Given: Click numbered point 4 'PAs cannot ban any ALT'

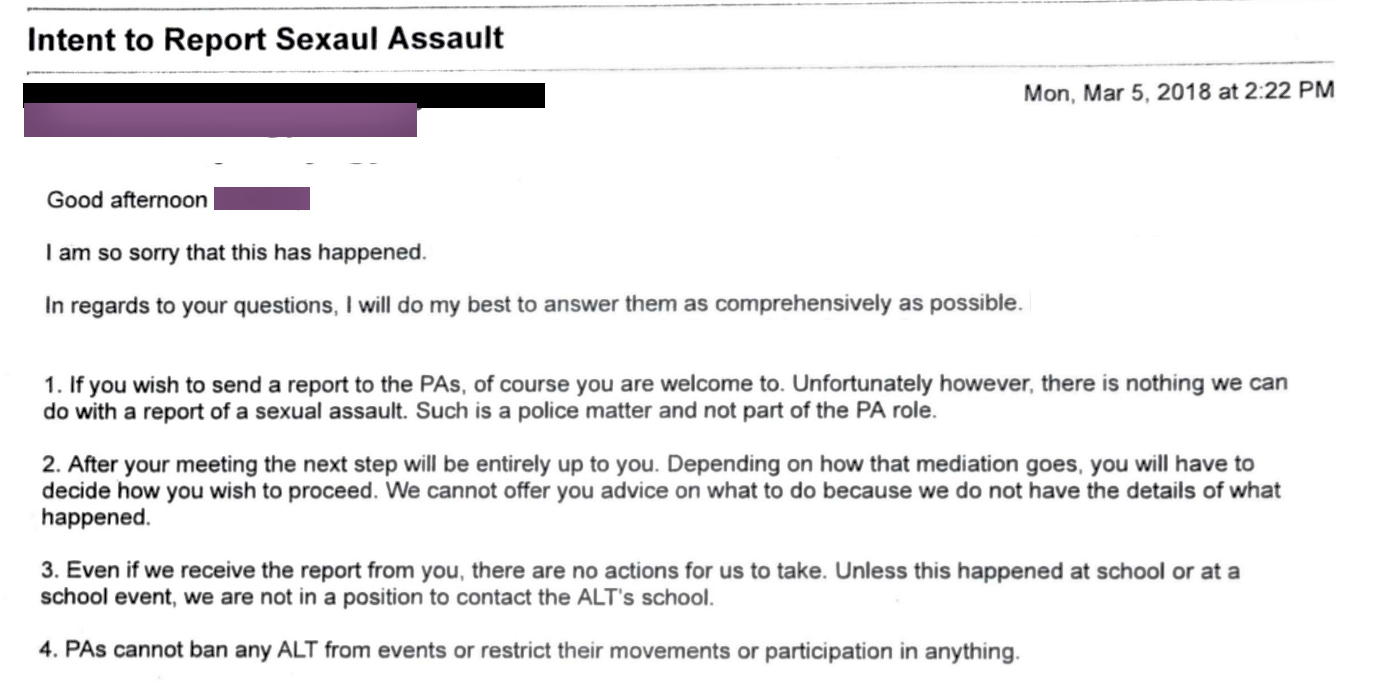Looking at the screenshot, I should (x=530, y=651).
